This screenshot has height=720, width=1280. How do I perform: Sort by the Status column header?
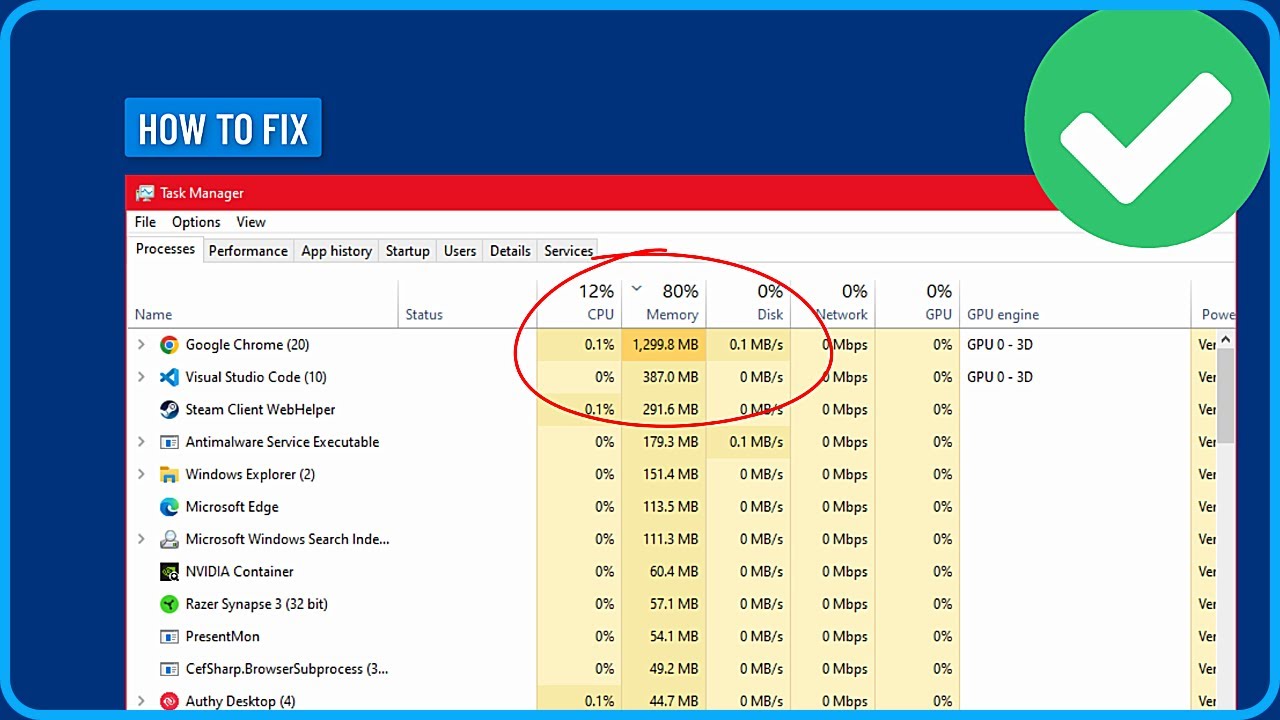click(468, 303)
